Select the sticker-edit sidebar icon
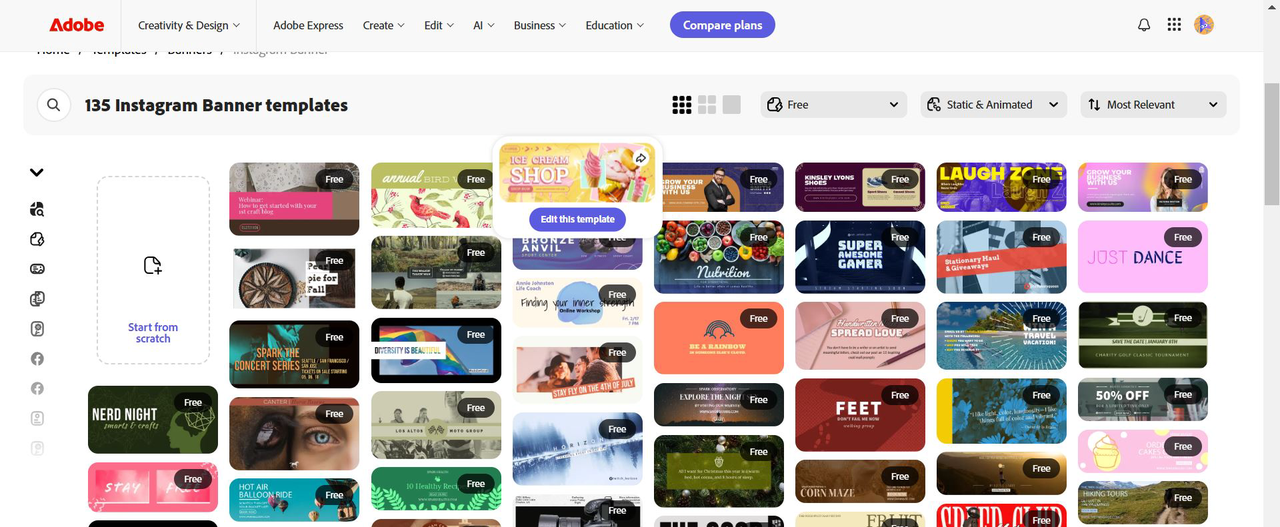This screenshot has width=1280, height=527. pyautogui.click(x=37, y=239)
